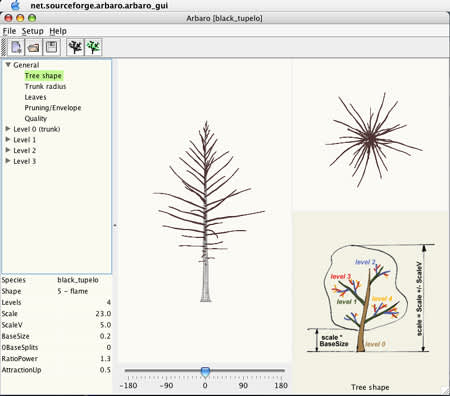
Task: Click the rotation slider track near -90
Action: coord(167,370)
